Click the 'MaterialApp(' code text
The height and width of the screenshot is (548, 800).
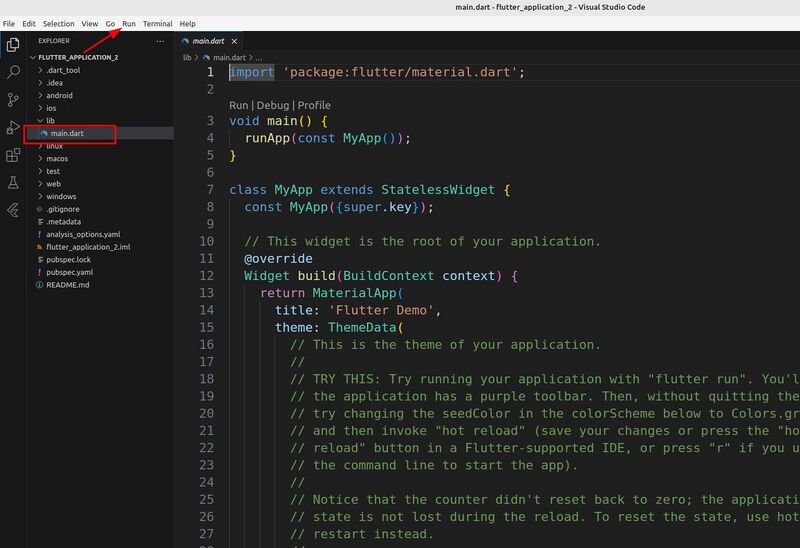pyautogui.click(x=358, y=293)
